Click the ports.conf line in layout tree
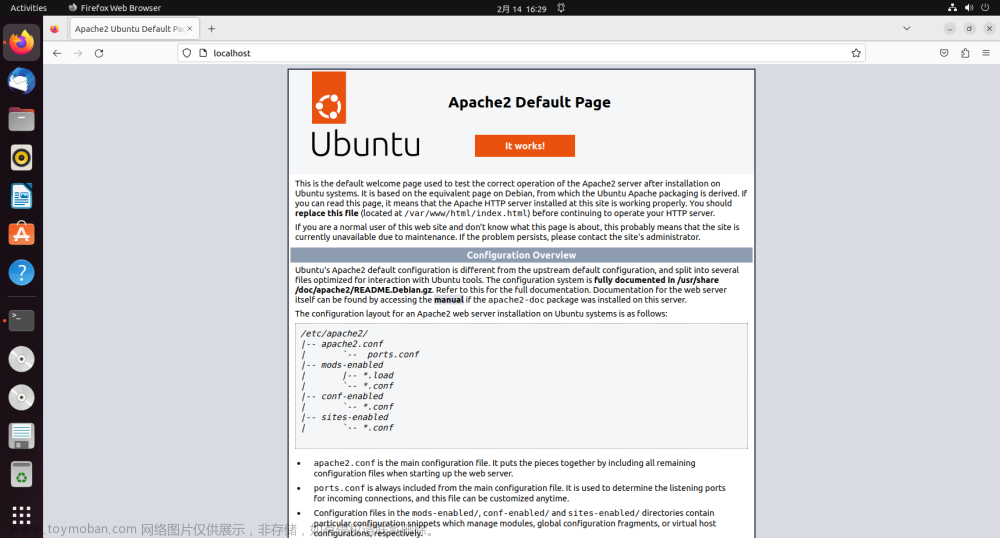 coord(392,354)
